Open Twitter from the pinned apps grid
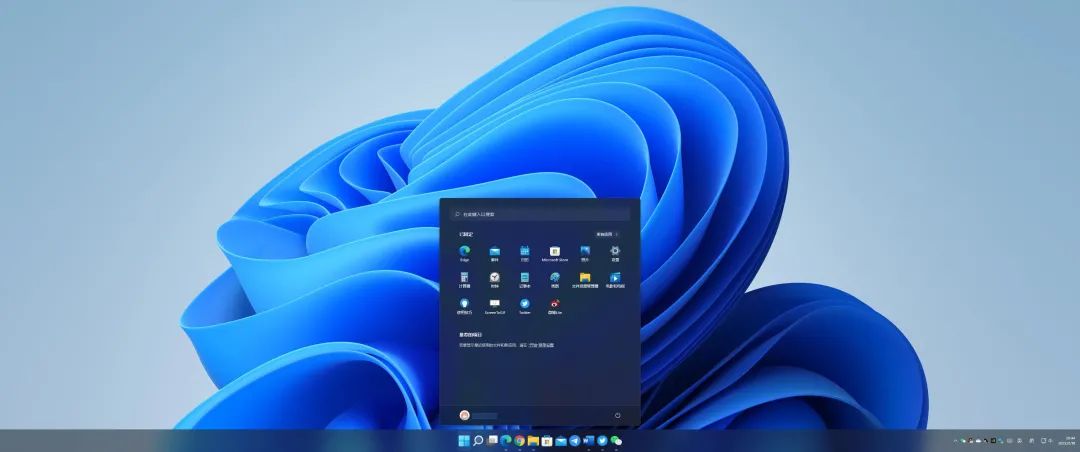The width and height of the screenshot is (1080, 452). (525, 307)
